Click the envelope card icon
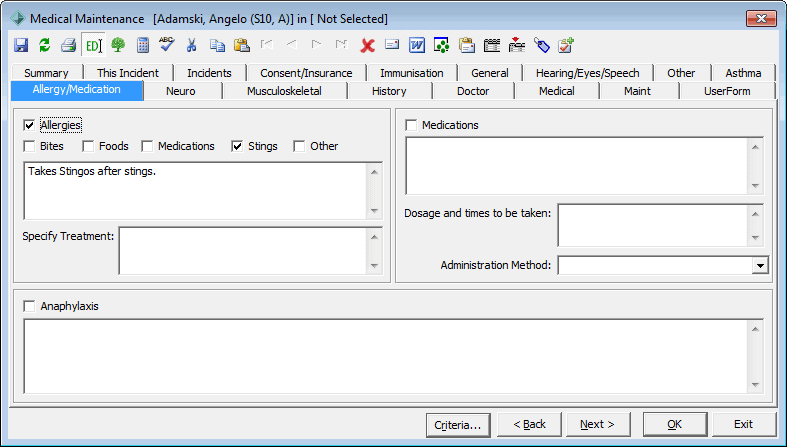Screen dimensions: 787x447 (392, 45)
